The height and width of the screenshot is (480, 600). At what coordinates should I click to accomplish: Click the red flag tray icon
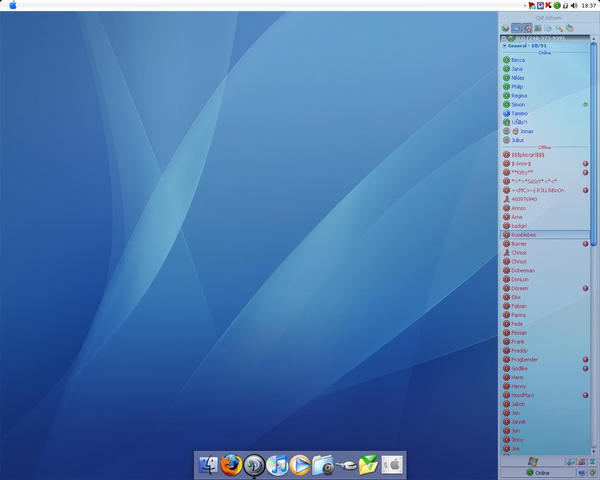point(532,5)
